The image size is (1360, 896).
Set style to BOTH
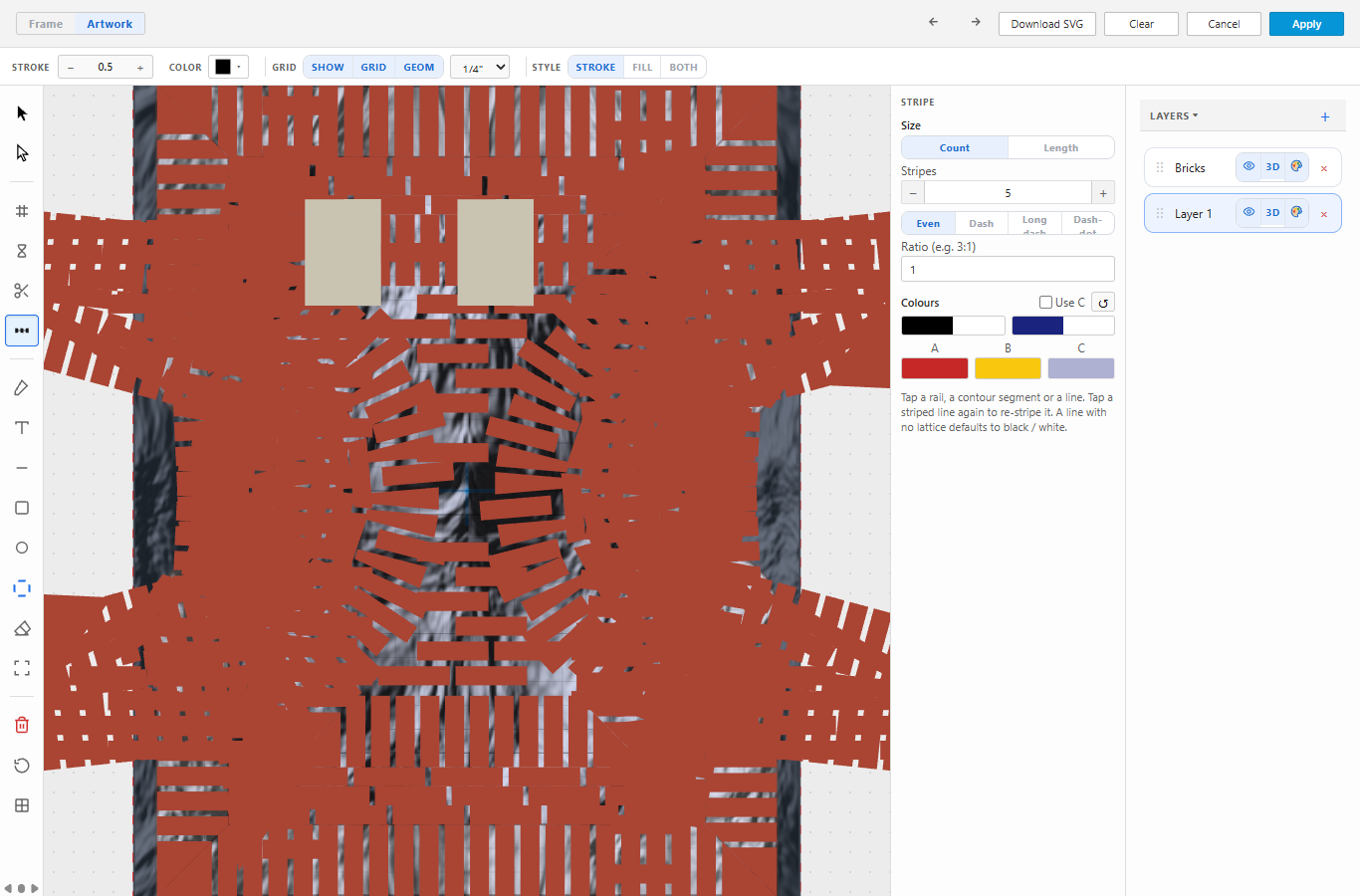coord(683,67)
